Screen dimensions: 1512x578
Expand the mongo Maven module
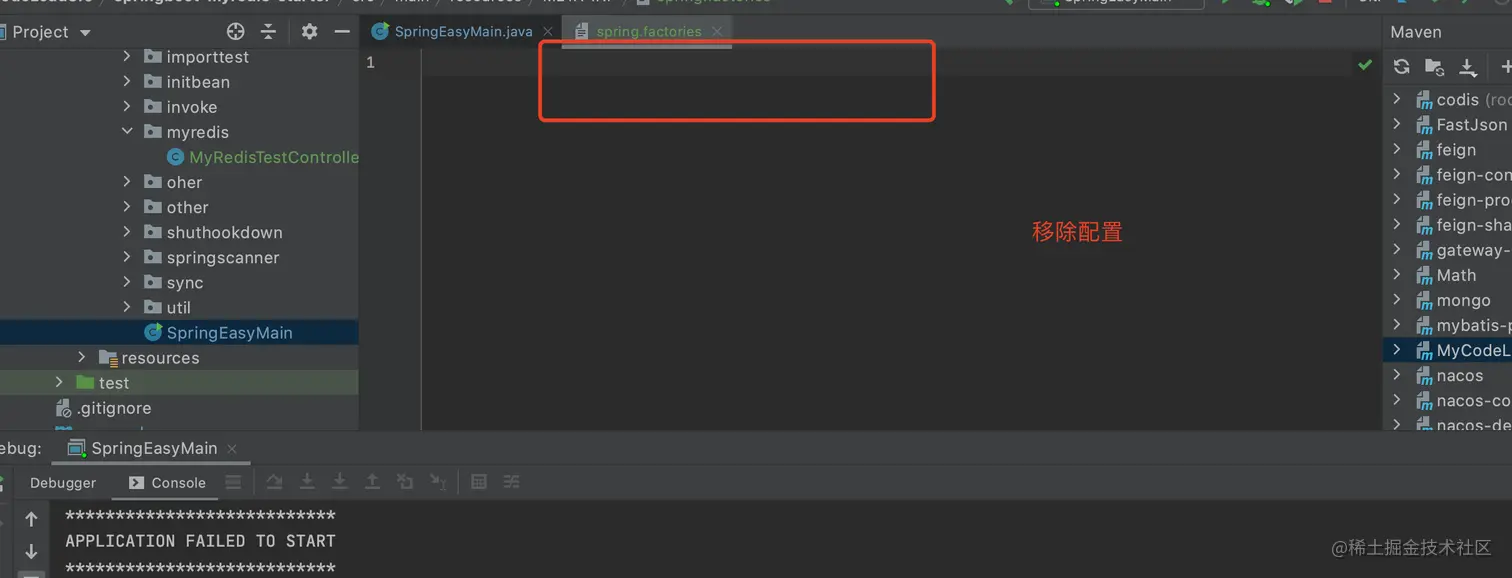tap(1397, 300)
